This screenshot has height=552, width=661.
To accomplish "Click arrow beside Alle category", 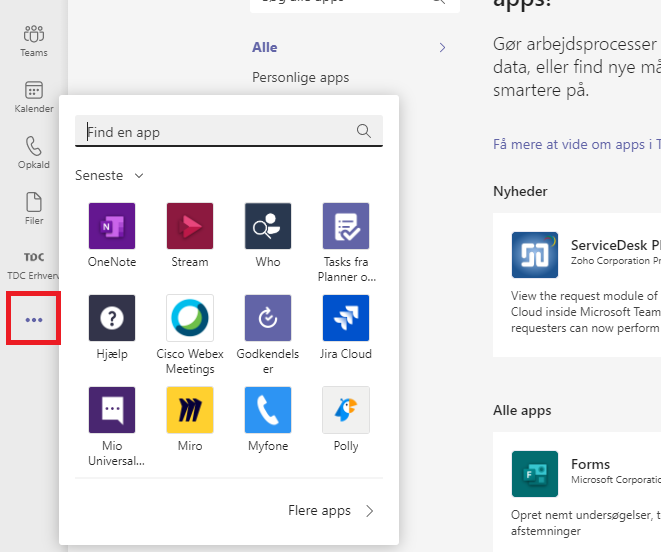I will click(442, 47).
